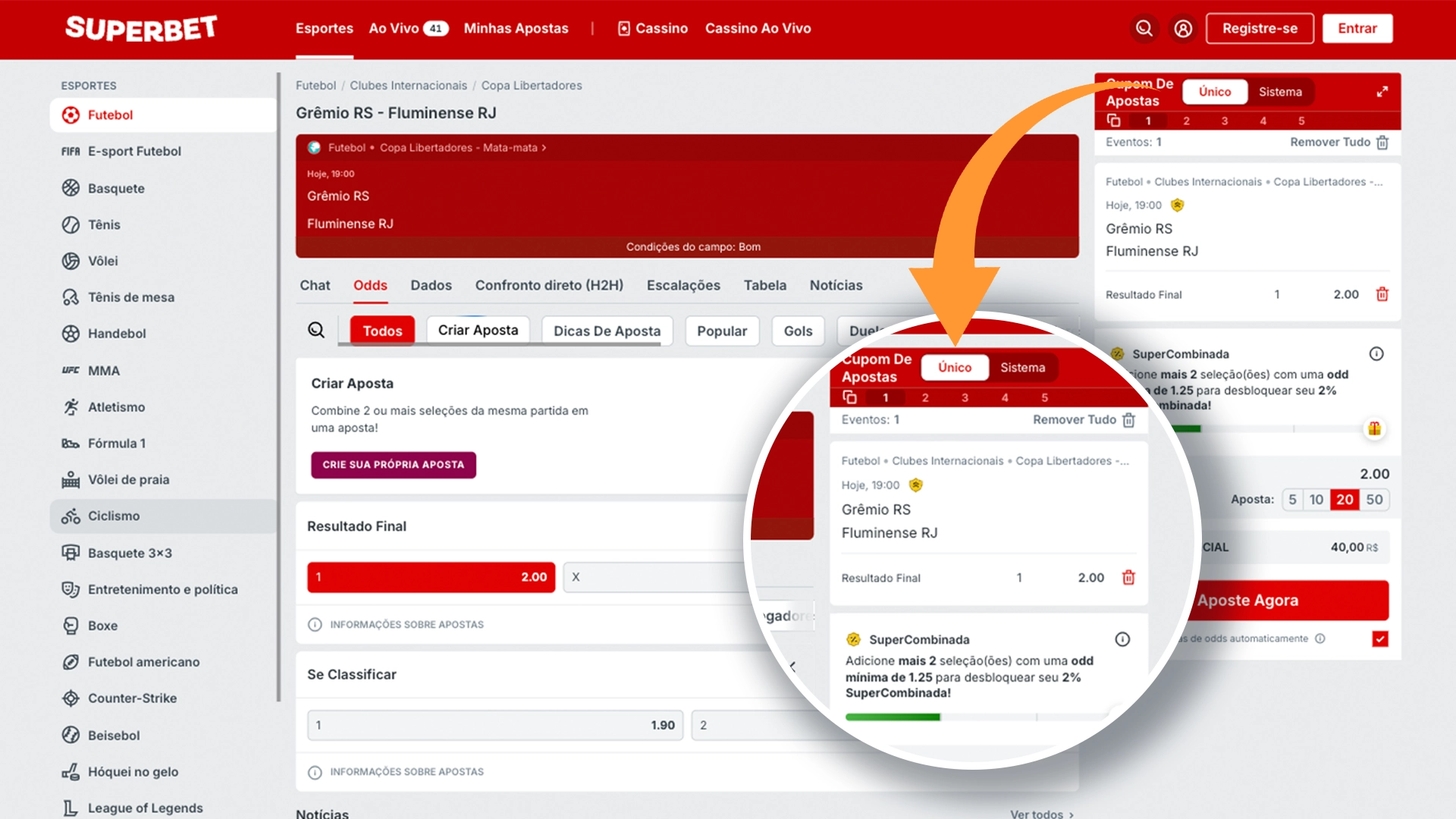1456x819 pixels.
Task: Switch to the Dados tab
Action: tap(431, 286)
